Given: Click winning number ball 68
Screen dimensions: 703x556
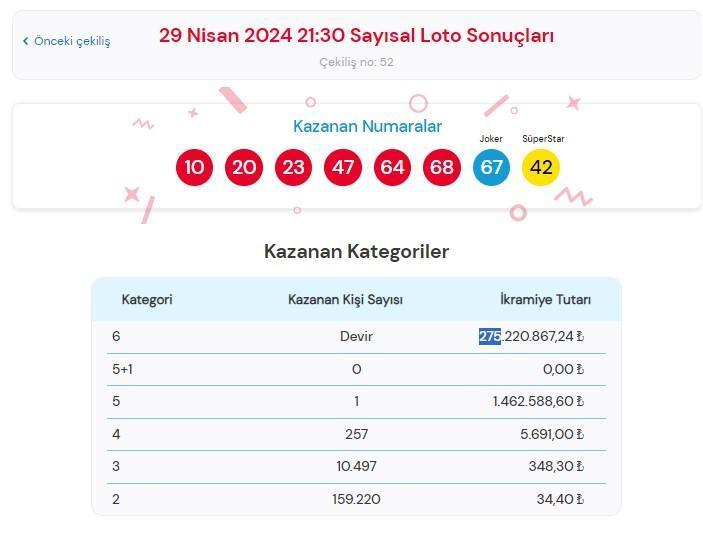Looking at the screenshot, I should coord(442,167).
